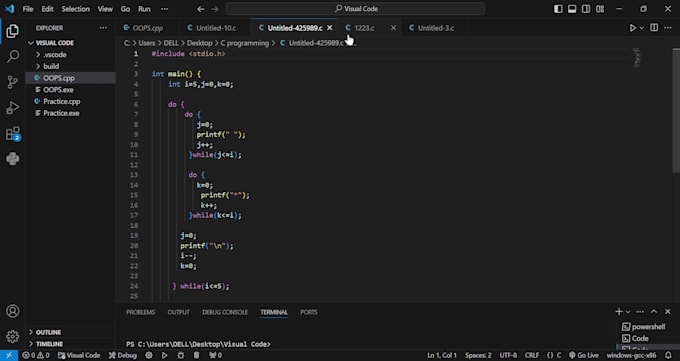
Task: Toggle the secondary side bar layout
Action: 586,9
